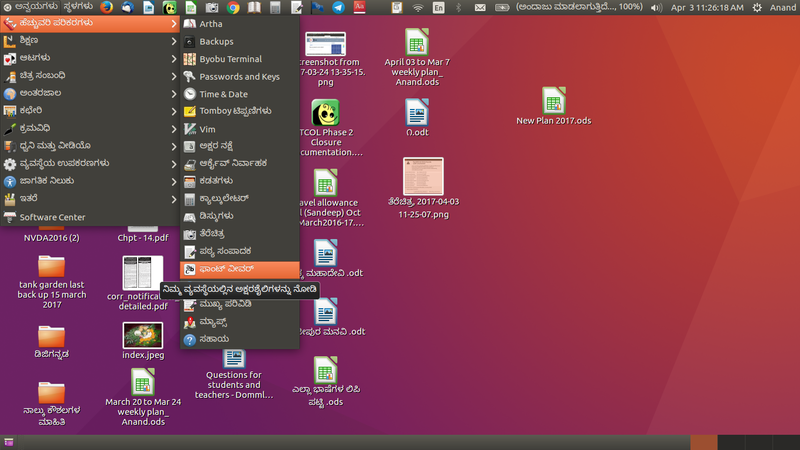Screen dimensions: 800x450
Task: Launch Backups from accessories submenu
Action: 240,41
